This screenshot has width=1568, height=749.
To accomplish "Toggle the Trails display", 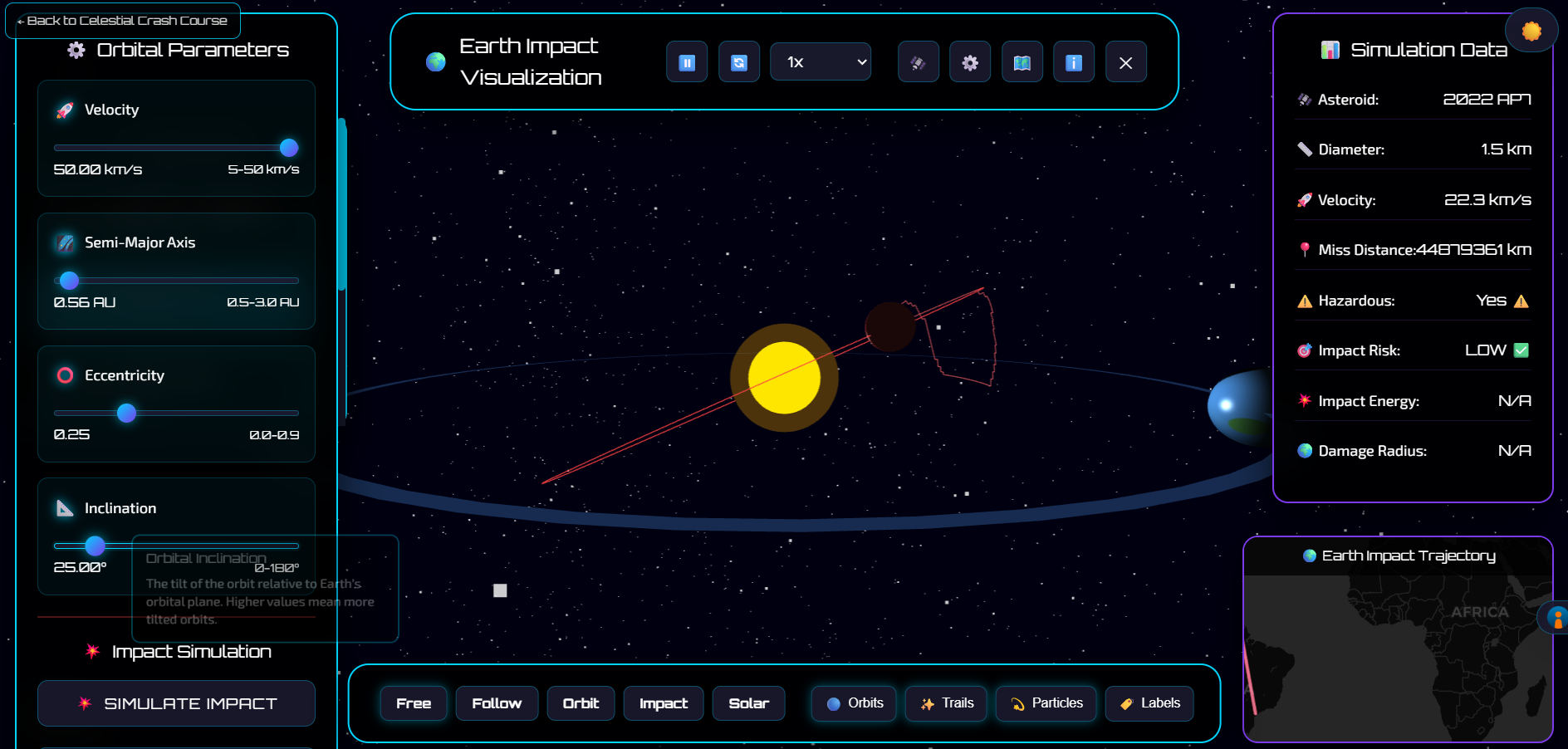I will pyautogui.click(x=946, y=703).
